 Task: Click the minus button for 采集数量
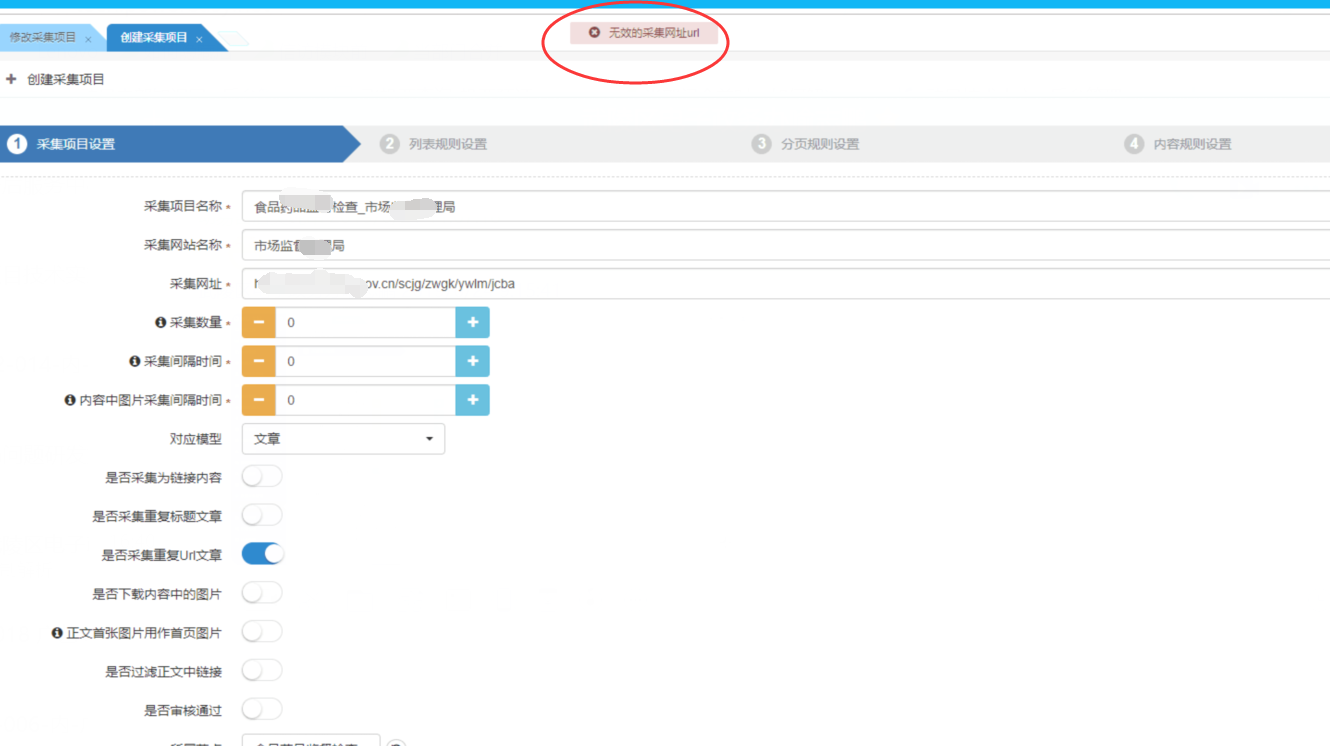pyautogui.click(x=258, y=323)
